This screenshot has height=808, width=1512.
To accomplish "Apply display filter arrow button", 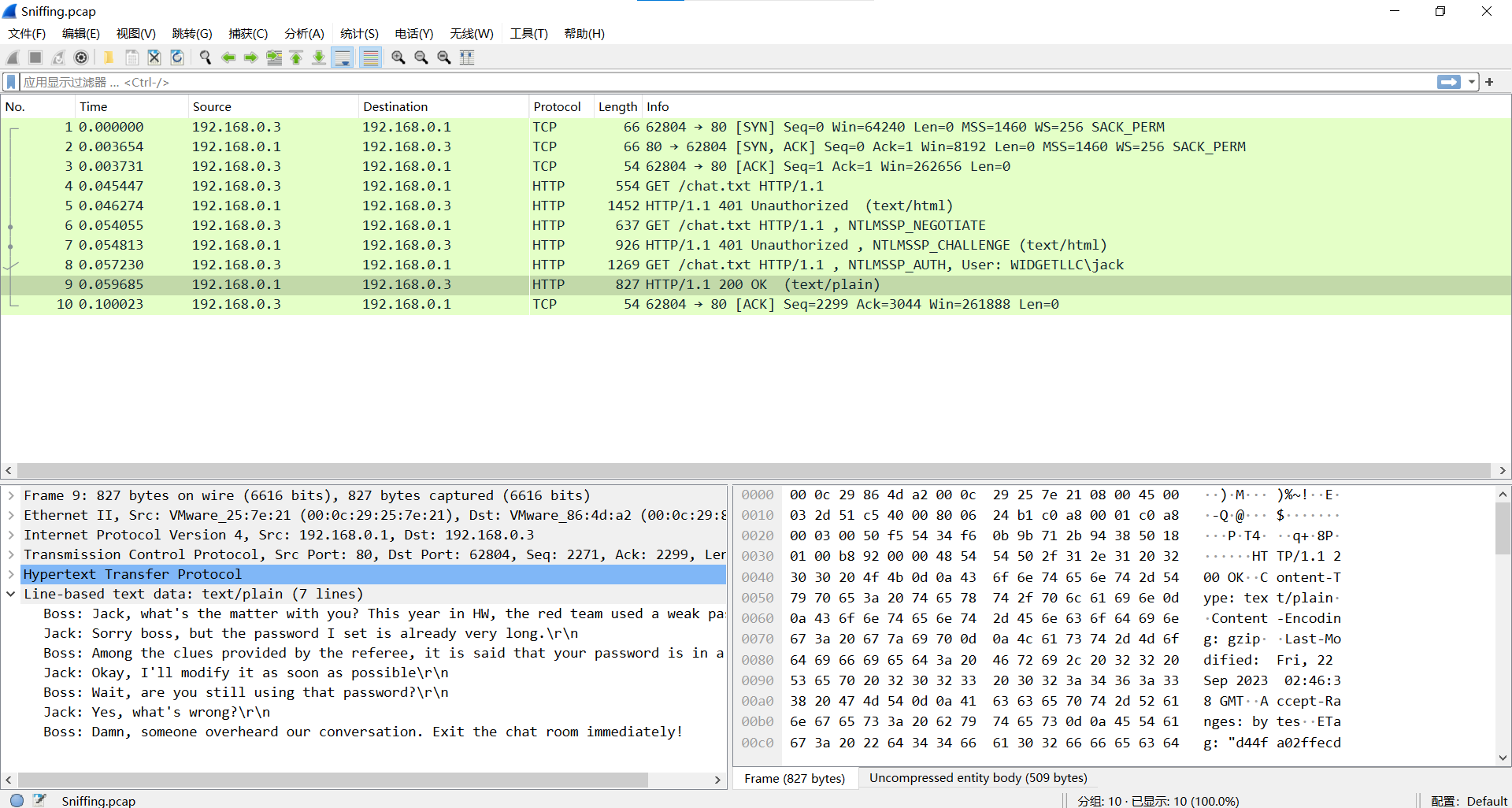I will [x=1449, y=82].
